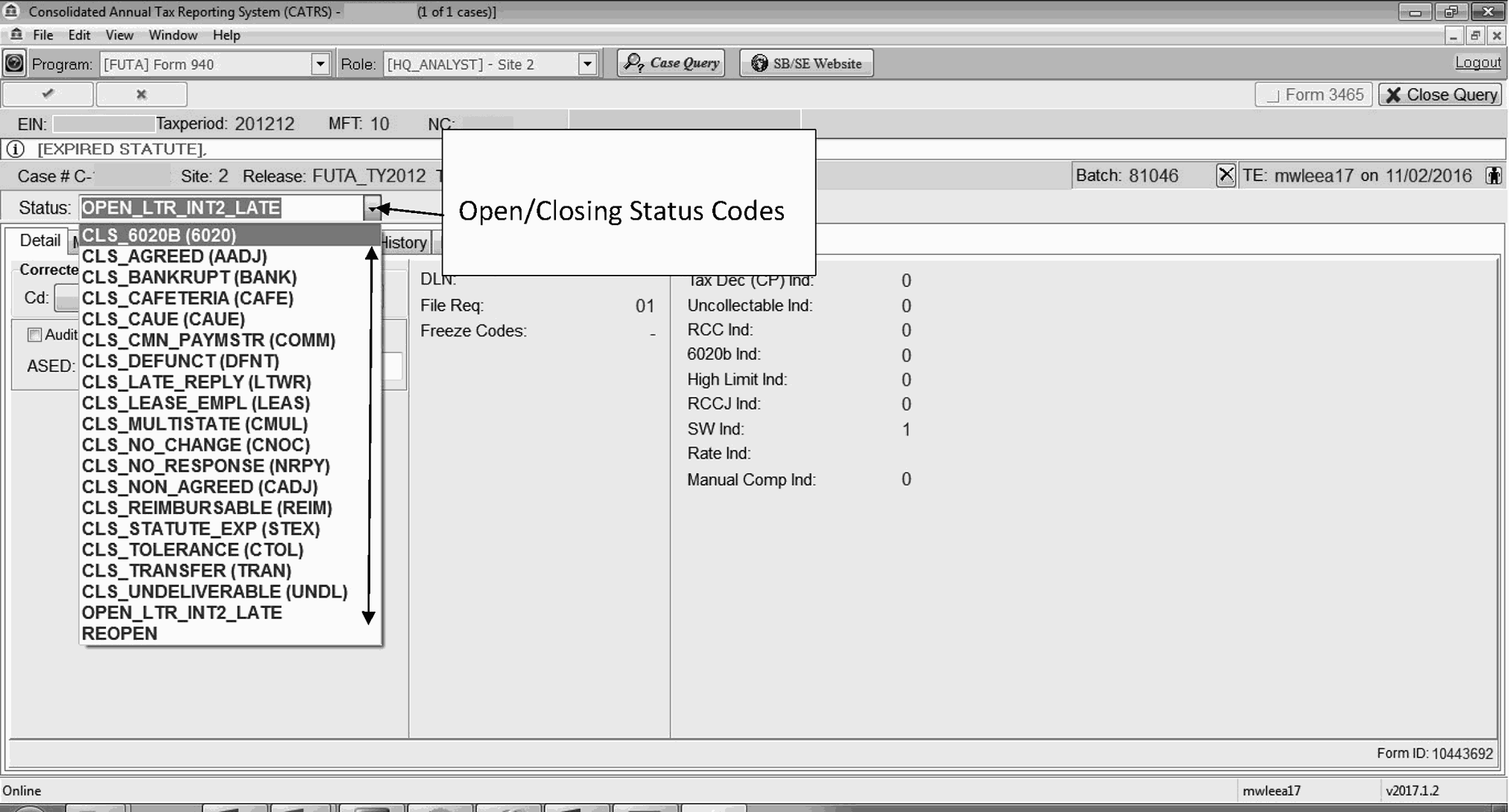Switch to the Detail tab
The image size is (1509, 812).
[39, 241]
